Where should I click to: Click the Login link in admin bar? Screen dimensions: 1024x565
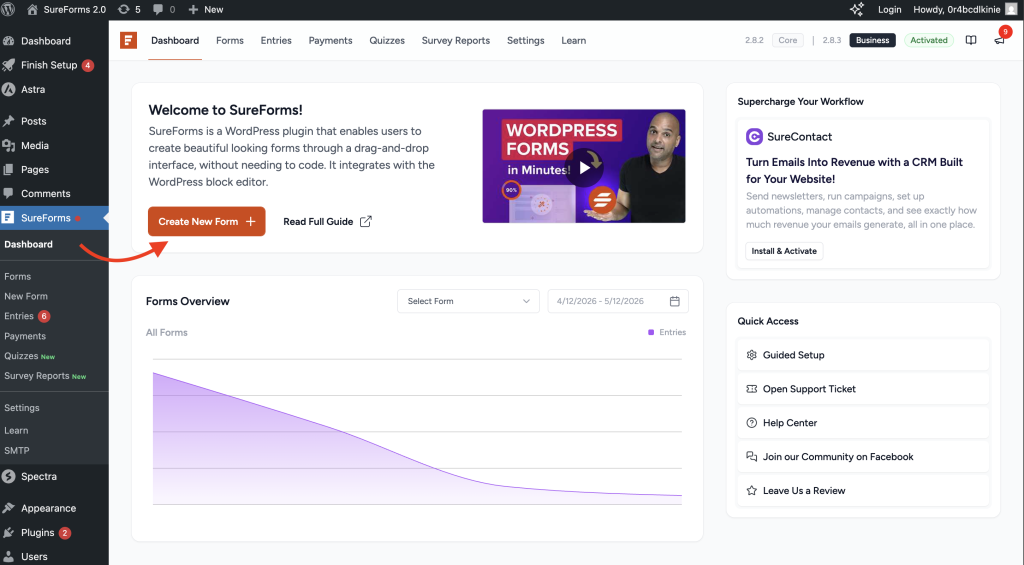point(889,9)
